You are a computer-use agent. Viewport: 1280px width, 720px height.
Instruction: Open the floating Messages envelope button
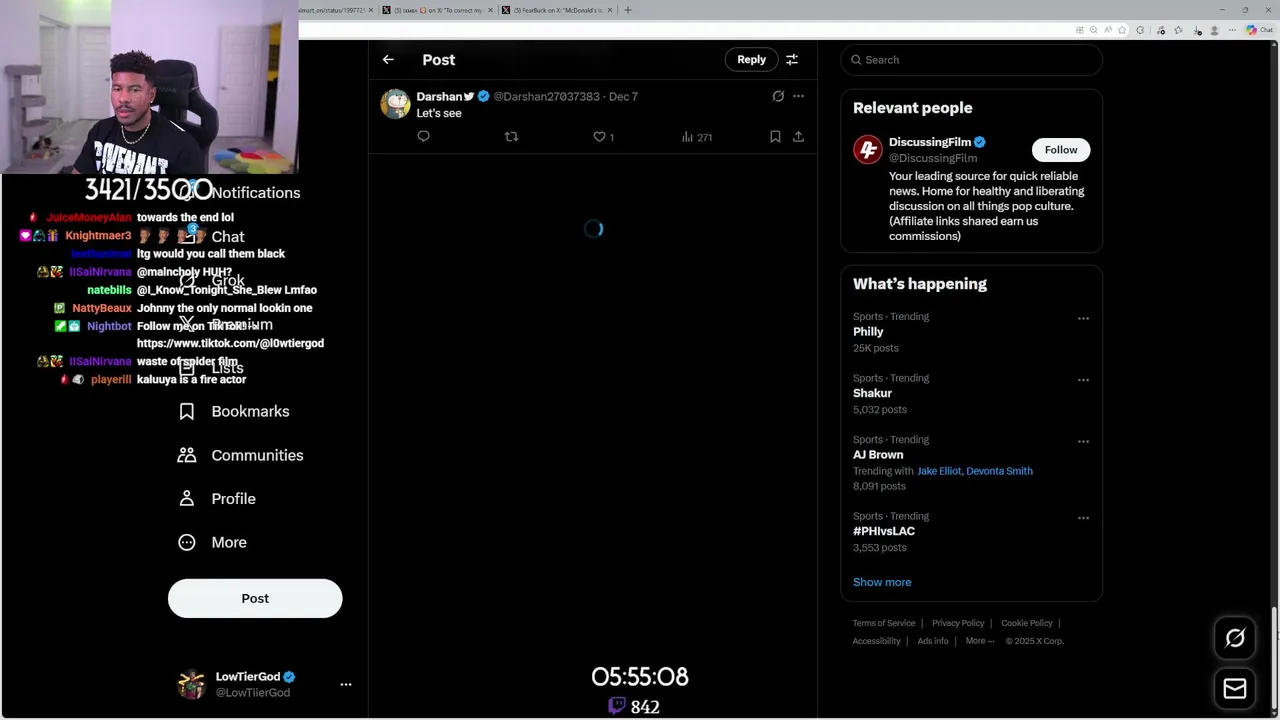pos(1235,688)
